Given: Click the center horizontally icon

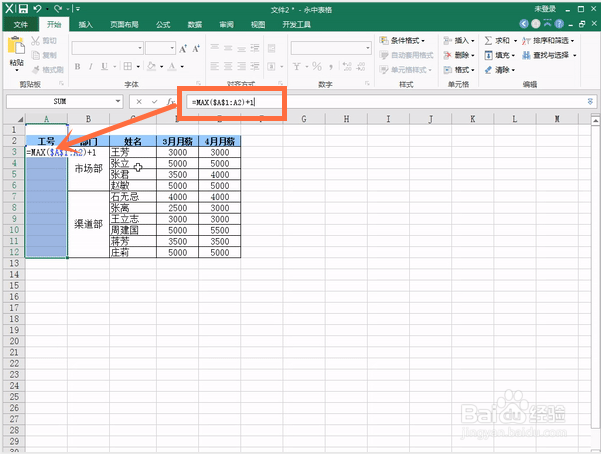Looking at the screenshot, I should pos(228,66).
